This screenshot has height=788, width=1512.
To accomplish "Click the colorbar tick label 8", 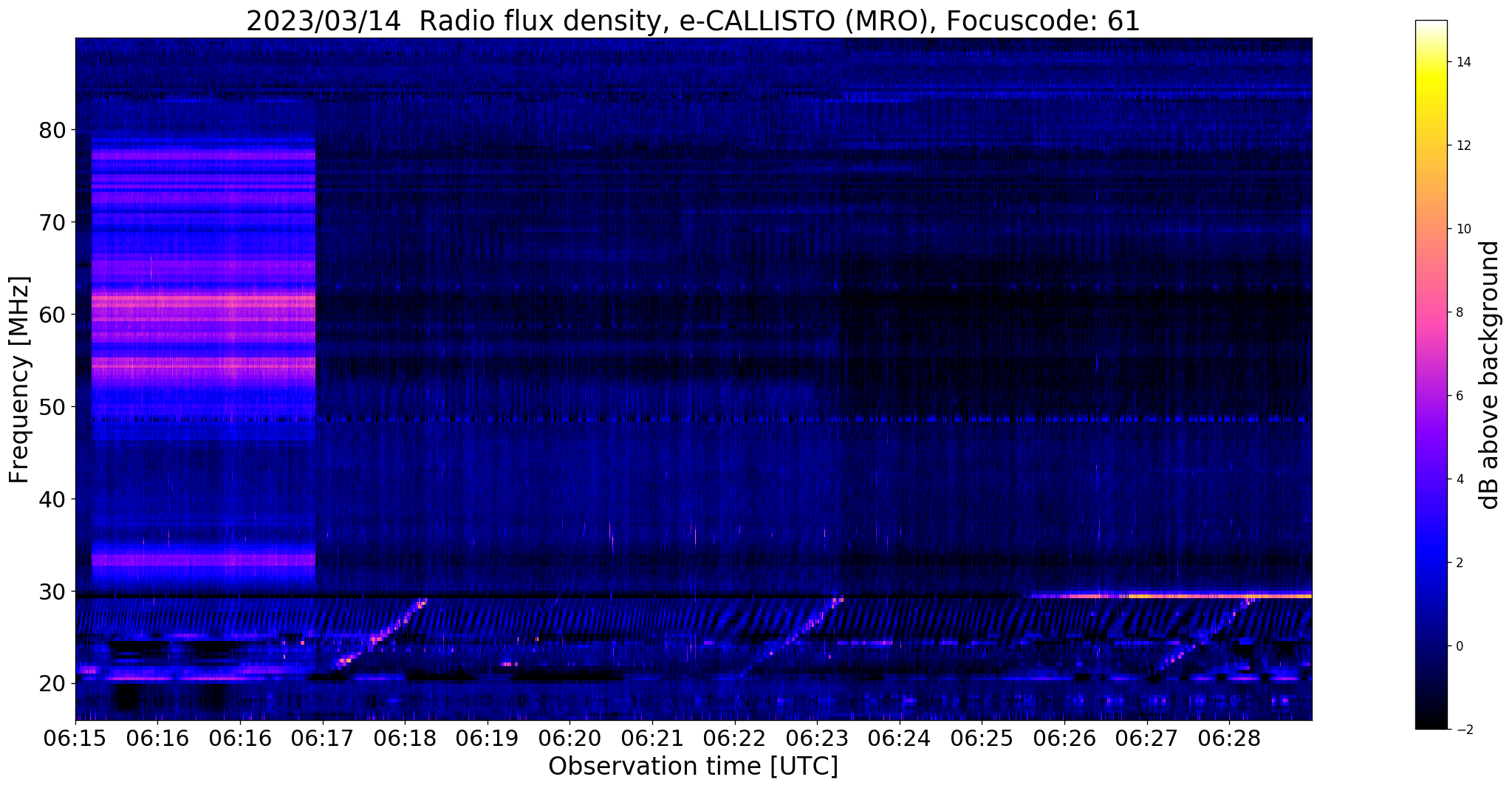I will click(x=1459, y=312).
